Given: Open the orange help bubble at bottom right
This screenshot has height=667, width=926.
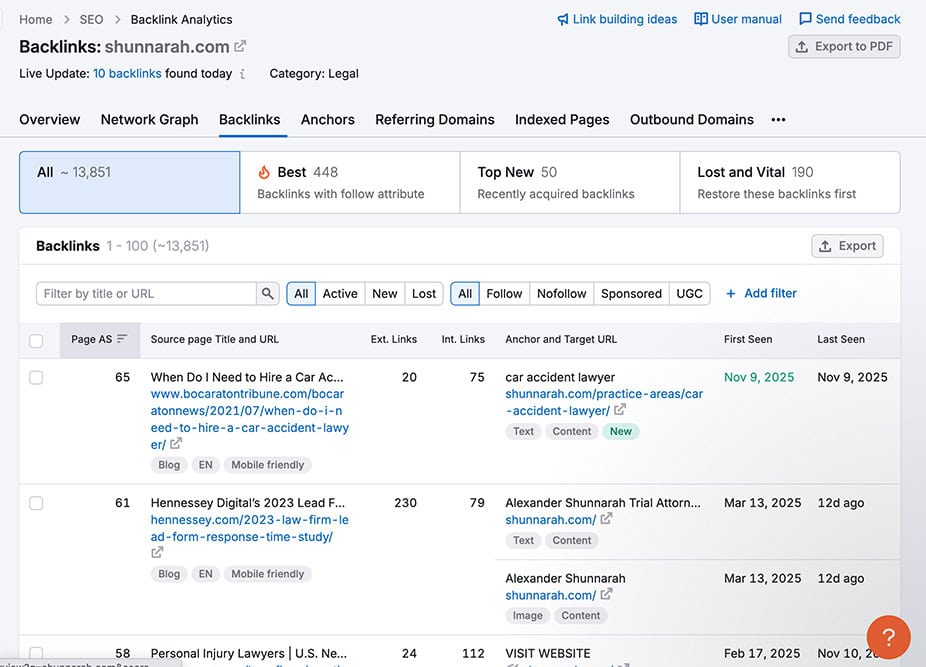Looking at the screenshot, I should (x=888, y=637).
